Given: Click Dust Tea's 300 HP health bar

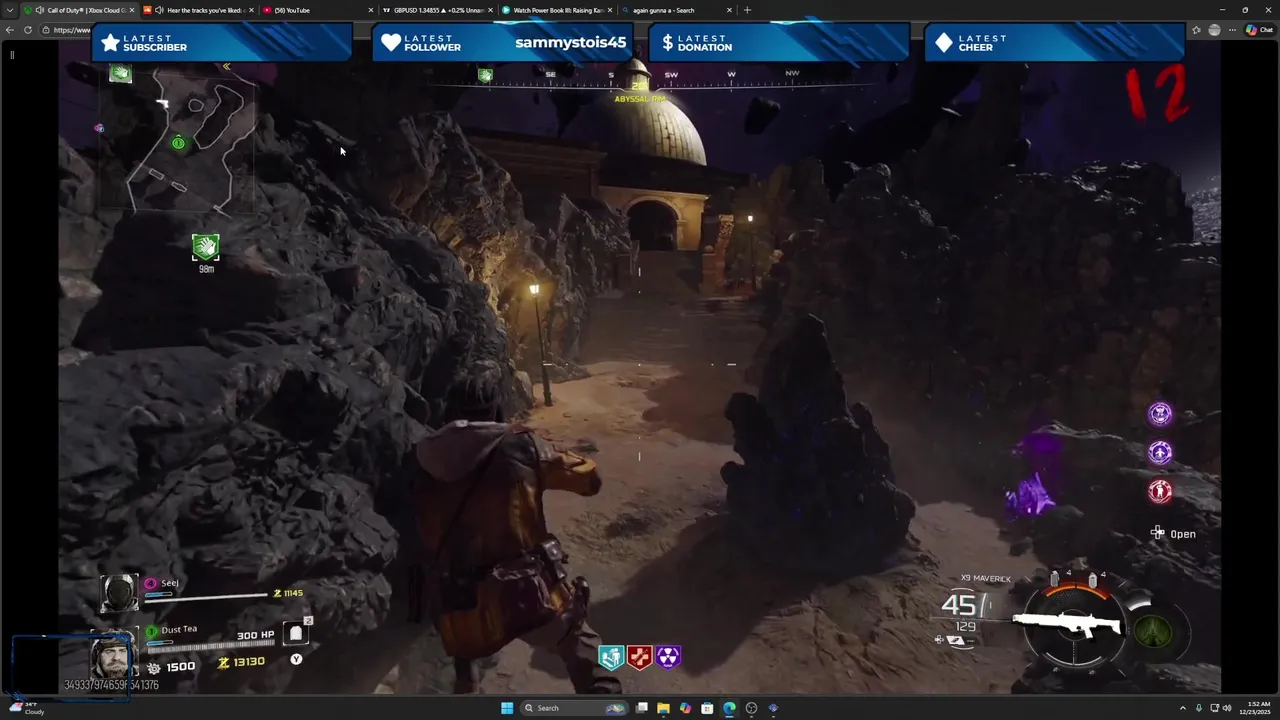Looking at the screenshot, I should [210, 646].
